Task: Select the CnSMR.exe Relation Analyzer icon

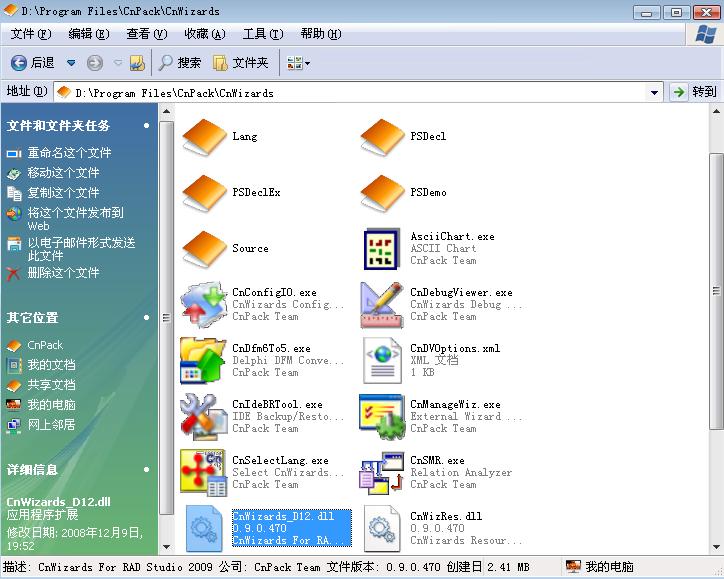Action: (382, 473)
